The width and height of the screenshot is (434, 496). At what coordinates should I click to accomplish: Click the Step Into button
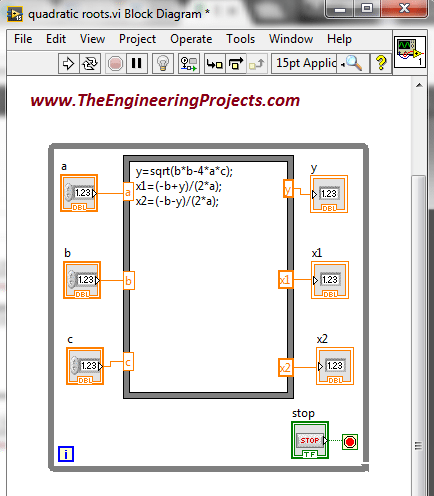pos(214,63)
